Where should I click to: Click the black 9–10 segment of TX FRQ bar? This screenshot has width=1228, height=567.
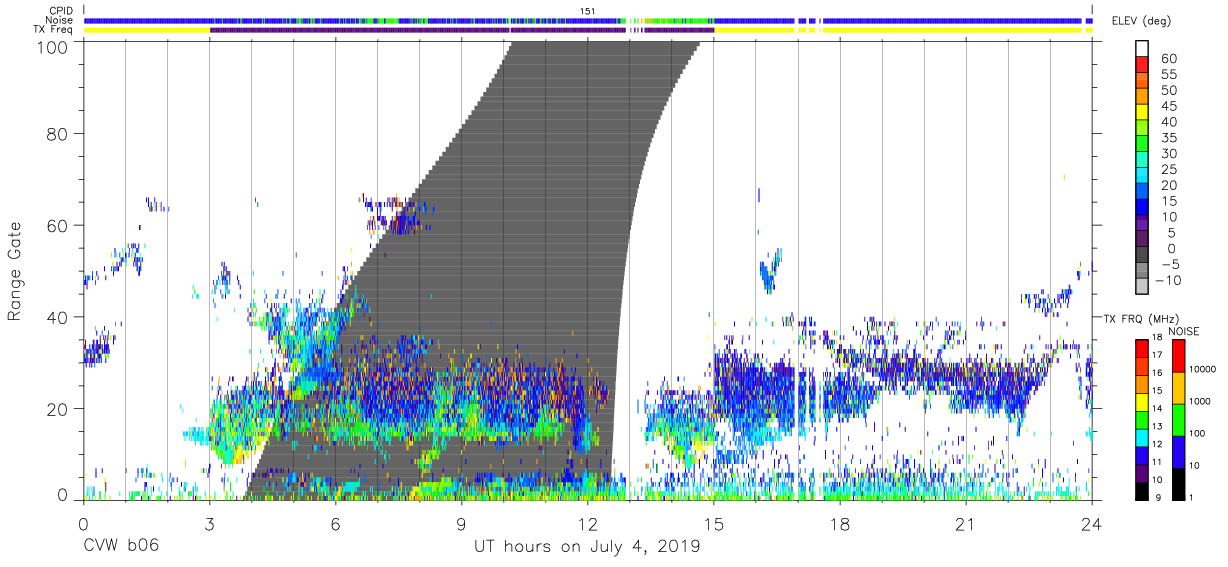coord(1141,489)
